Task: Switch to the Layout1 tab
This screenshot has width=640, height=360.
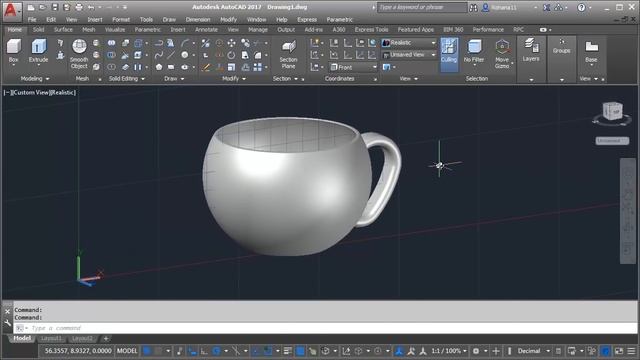Action: [51, 338]
